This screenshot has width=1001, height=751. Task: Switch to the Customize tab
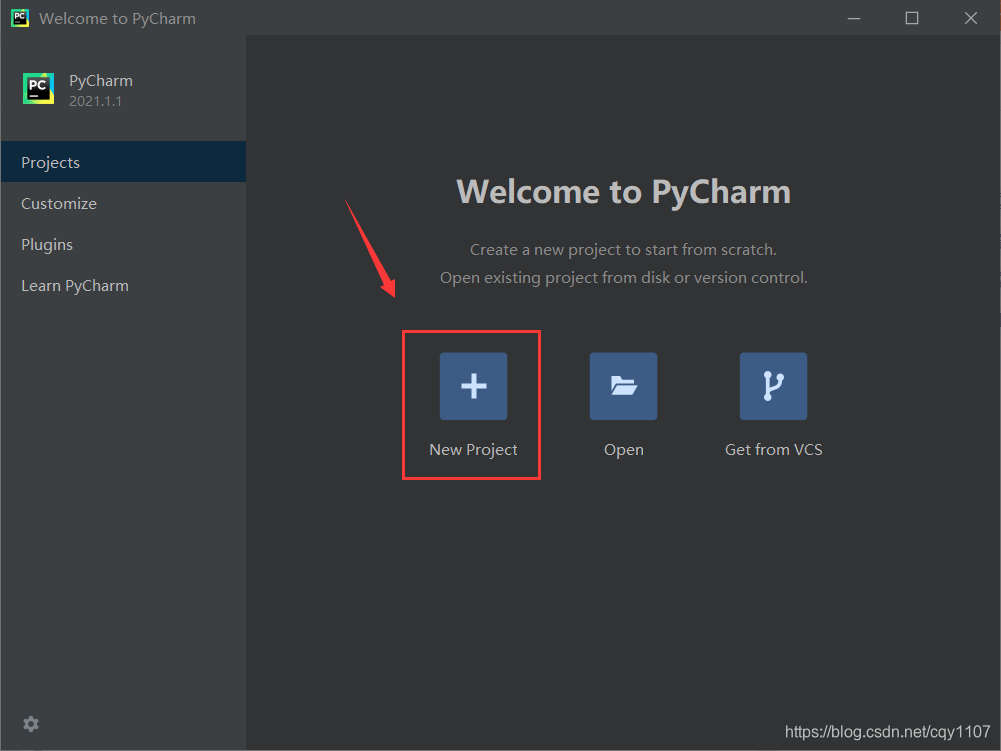tap(123, 203)
